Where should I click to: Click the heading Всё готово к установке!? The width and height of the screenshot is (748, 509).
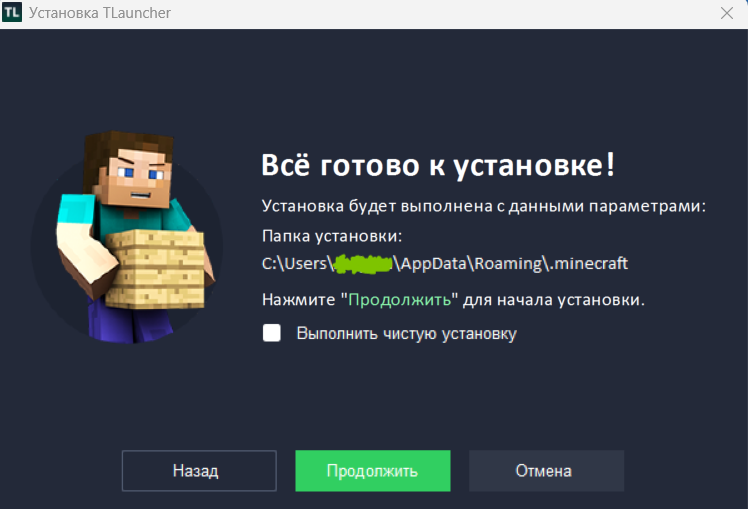point(438,166)
